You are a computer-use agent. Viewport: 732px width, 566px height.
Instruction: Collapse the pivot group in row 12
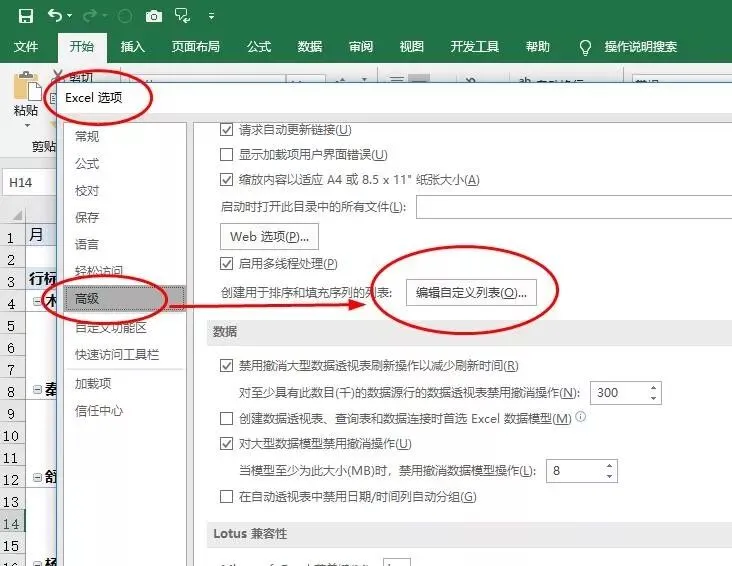pyautogui.click(x=37, y=477)
